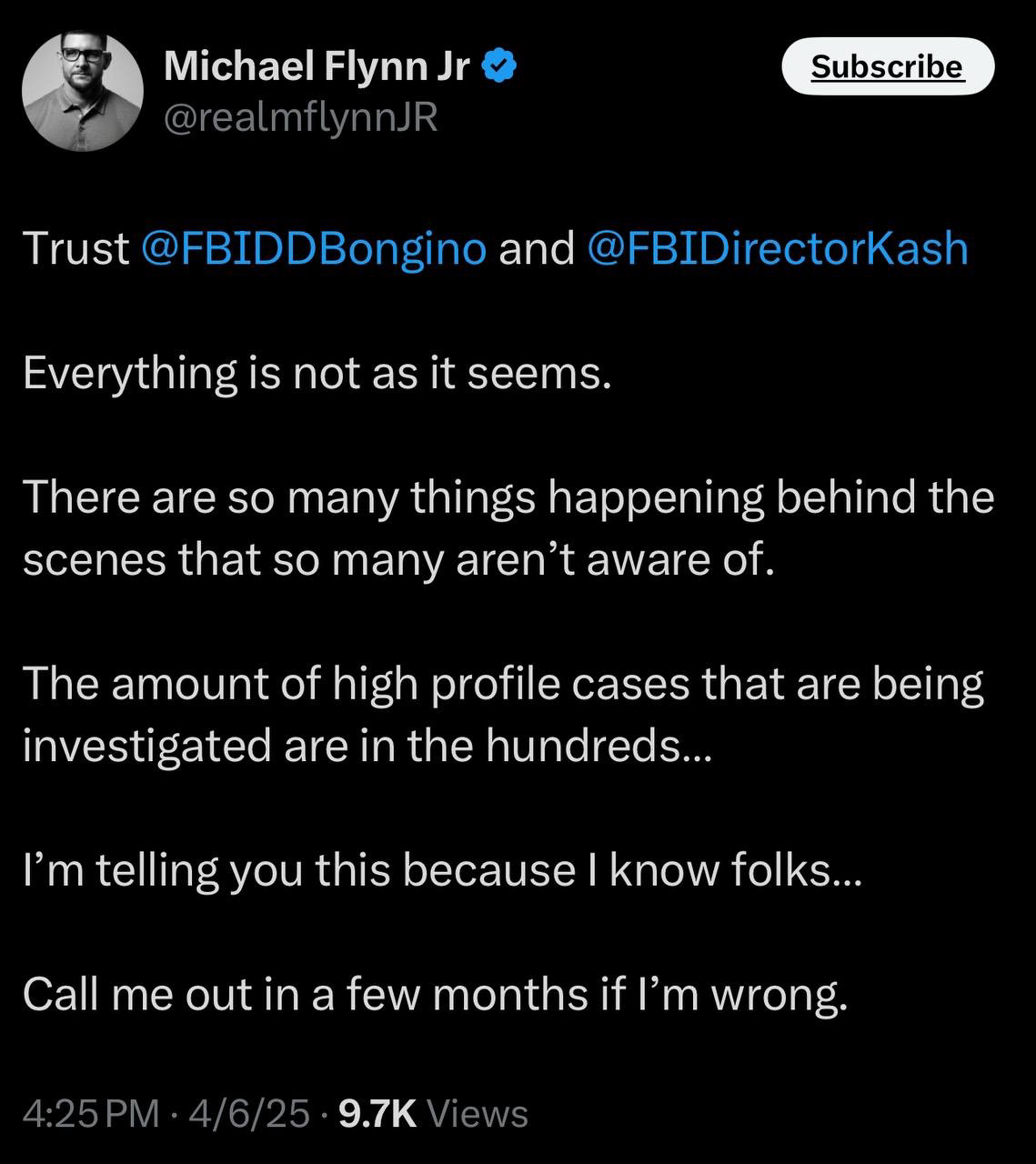The height and width of the screenshot is (1164, 1036).
Task: Open the @FBIDirectorKash mention link
Action: [x=778, y=248]
